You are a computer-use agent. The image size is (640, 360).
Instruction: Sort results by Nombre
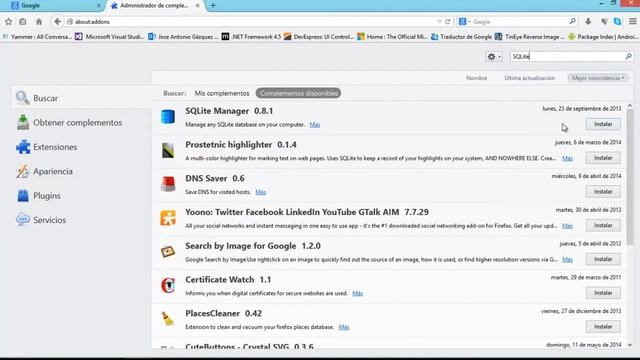476,78
